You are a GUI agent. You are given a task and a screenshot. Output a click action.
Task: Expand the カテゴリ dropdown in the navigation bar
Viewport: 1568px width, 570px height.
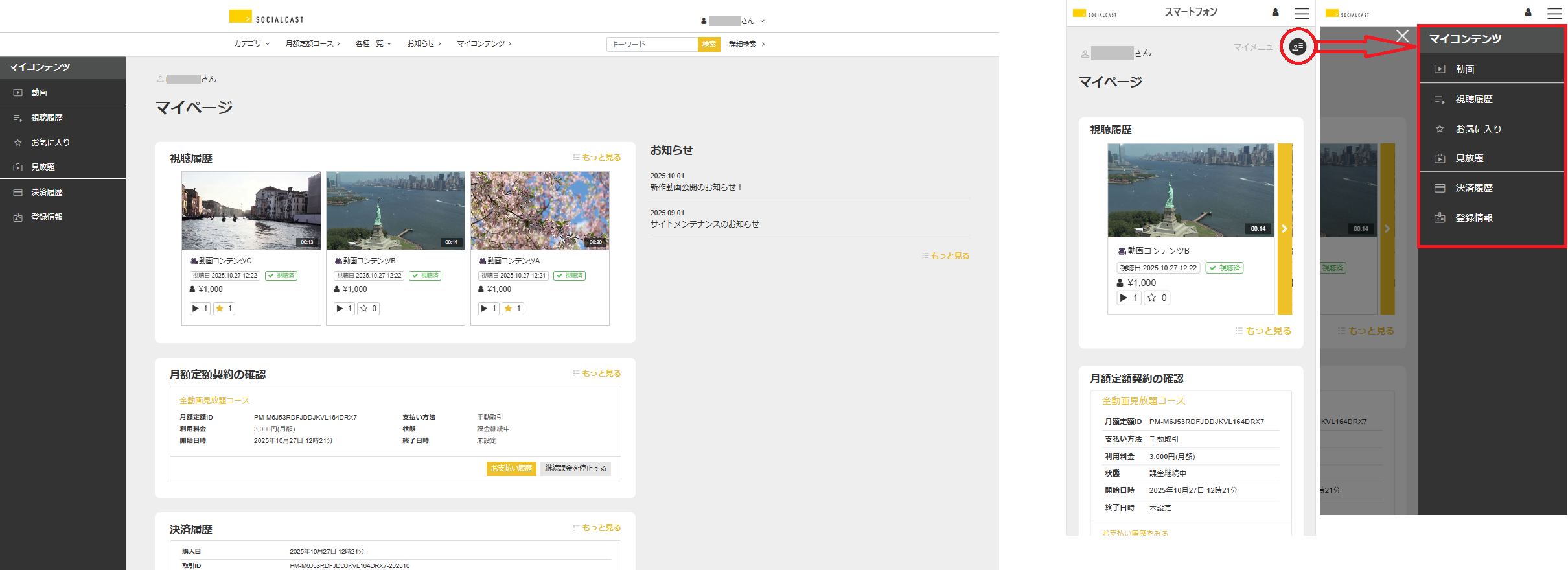pos(251,43)
